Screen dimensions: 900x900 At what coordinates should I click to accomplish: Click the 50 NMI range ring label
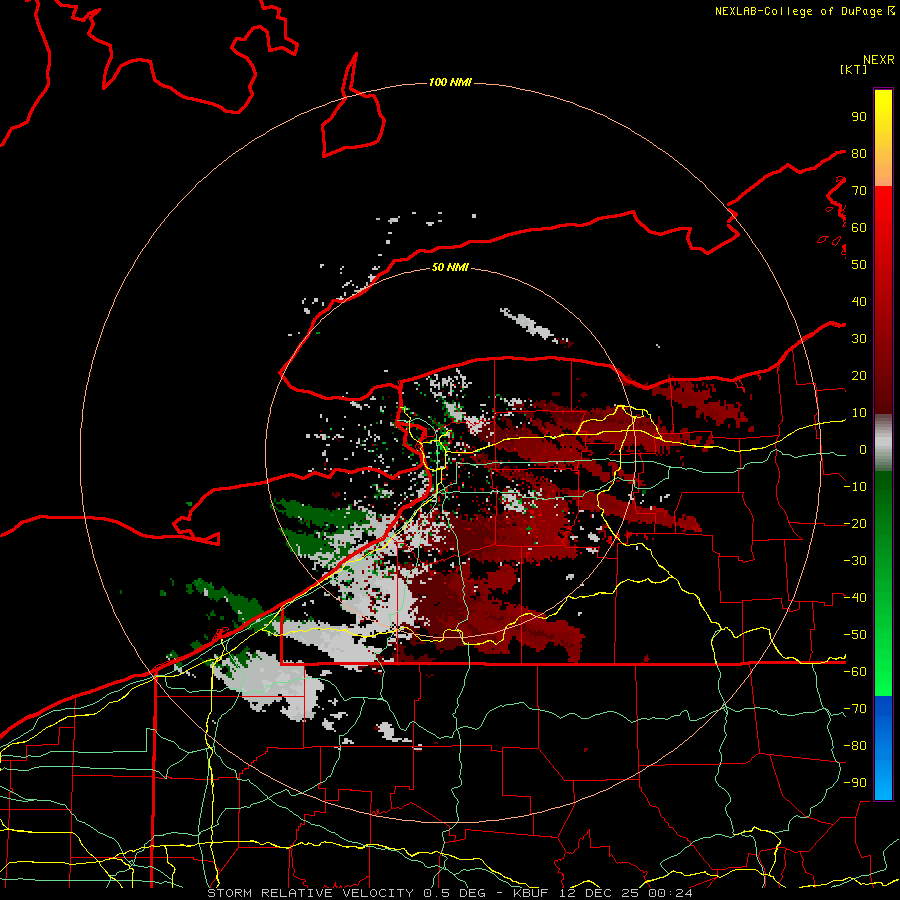click(x=450, y=267)
